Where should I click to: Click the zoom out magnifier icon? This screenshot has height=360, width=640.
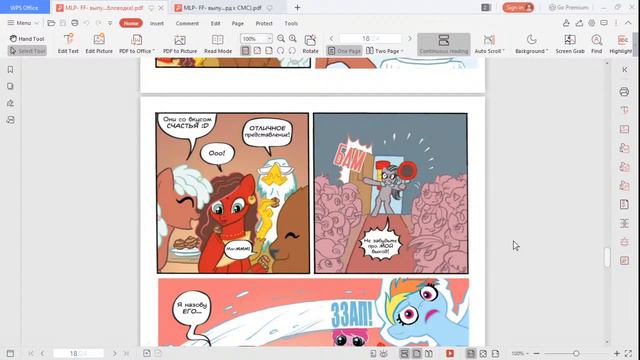[x=281, y=39]
